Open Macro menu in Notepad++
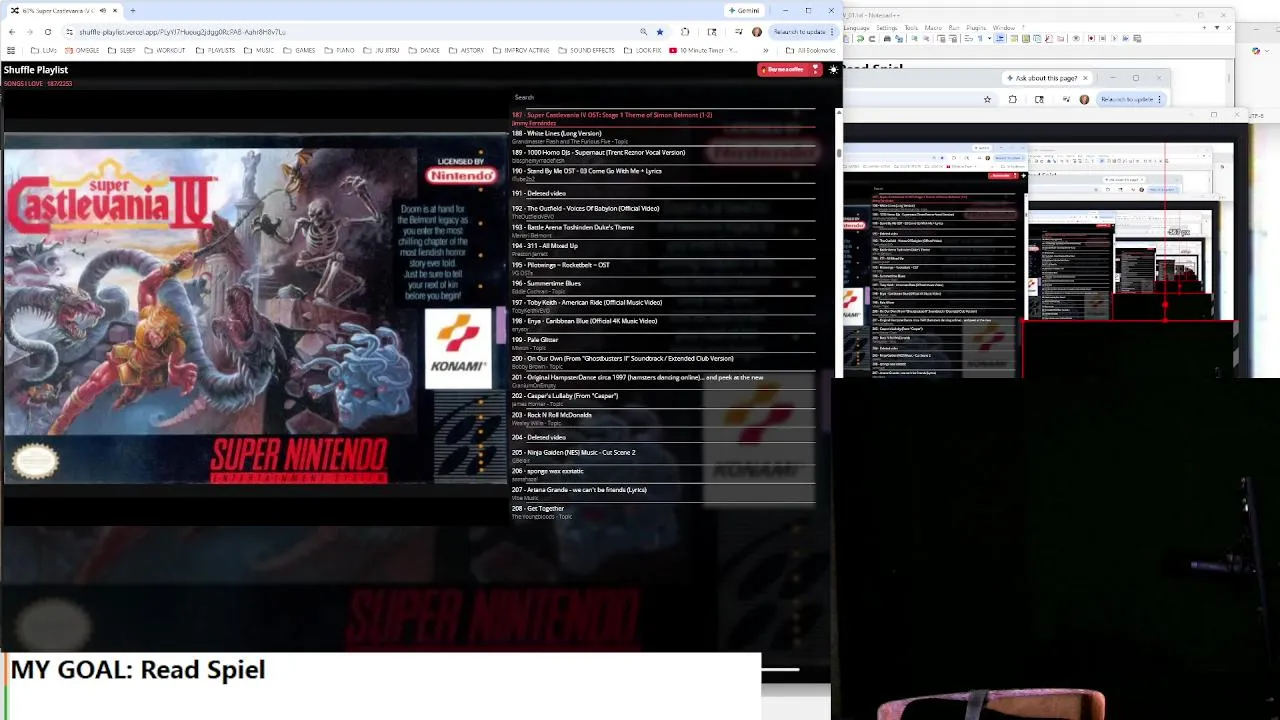 tap(933, 28)
